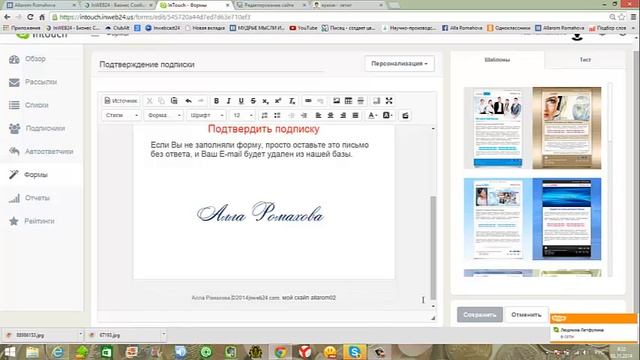
Task: Click the Paste icon in editor toolbar
Action: point(174,101)
